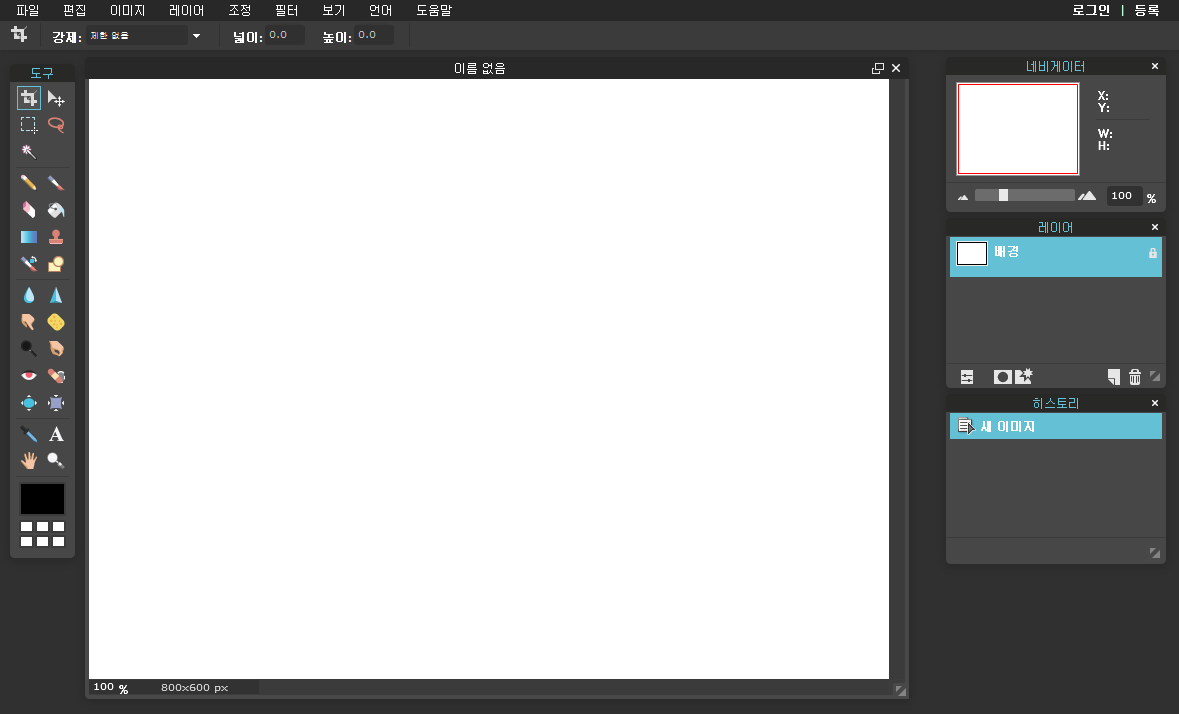Select the Color Picker eyedropper tool
1179x714 pixels.
click(x=29, y=434)
